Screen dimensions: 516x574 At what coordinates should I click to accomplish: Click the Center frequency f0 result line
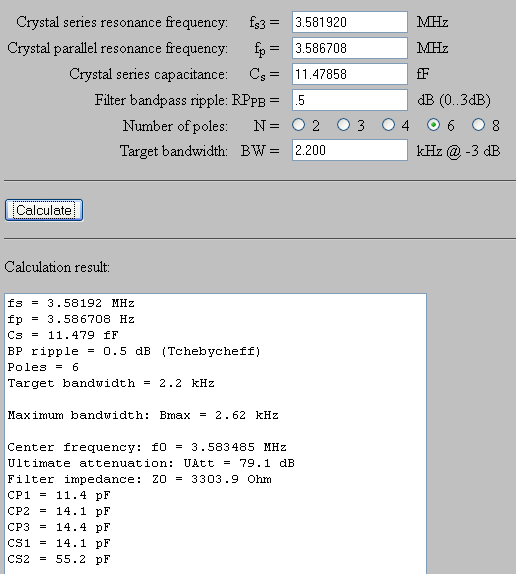pos(147,447)
